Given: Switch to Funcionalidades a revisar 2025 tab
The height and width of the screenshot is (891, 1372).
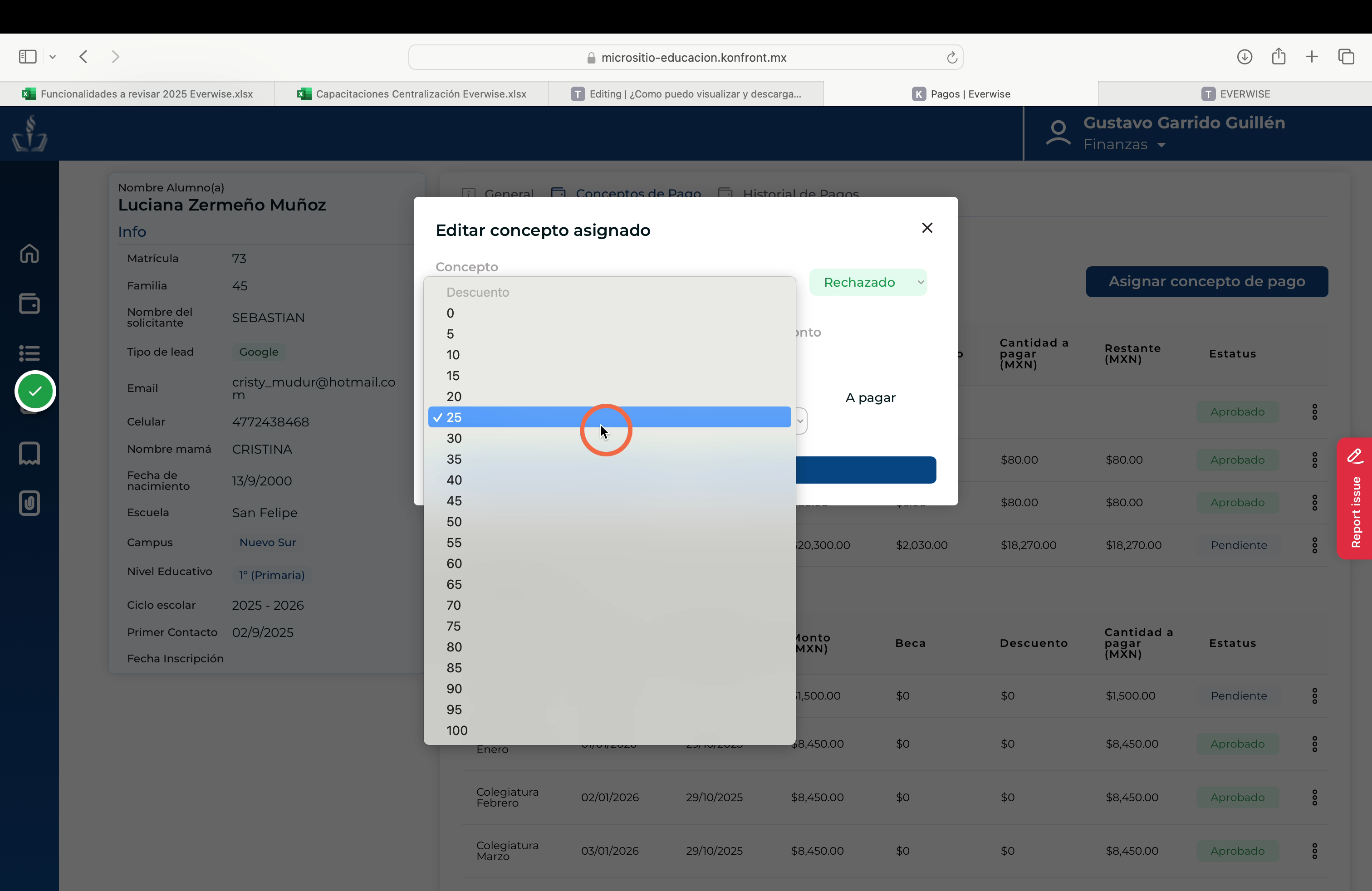Looking at the screenshot, I should (137, 94).
